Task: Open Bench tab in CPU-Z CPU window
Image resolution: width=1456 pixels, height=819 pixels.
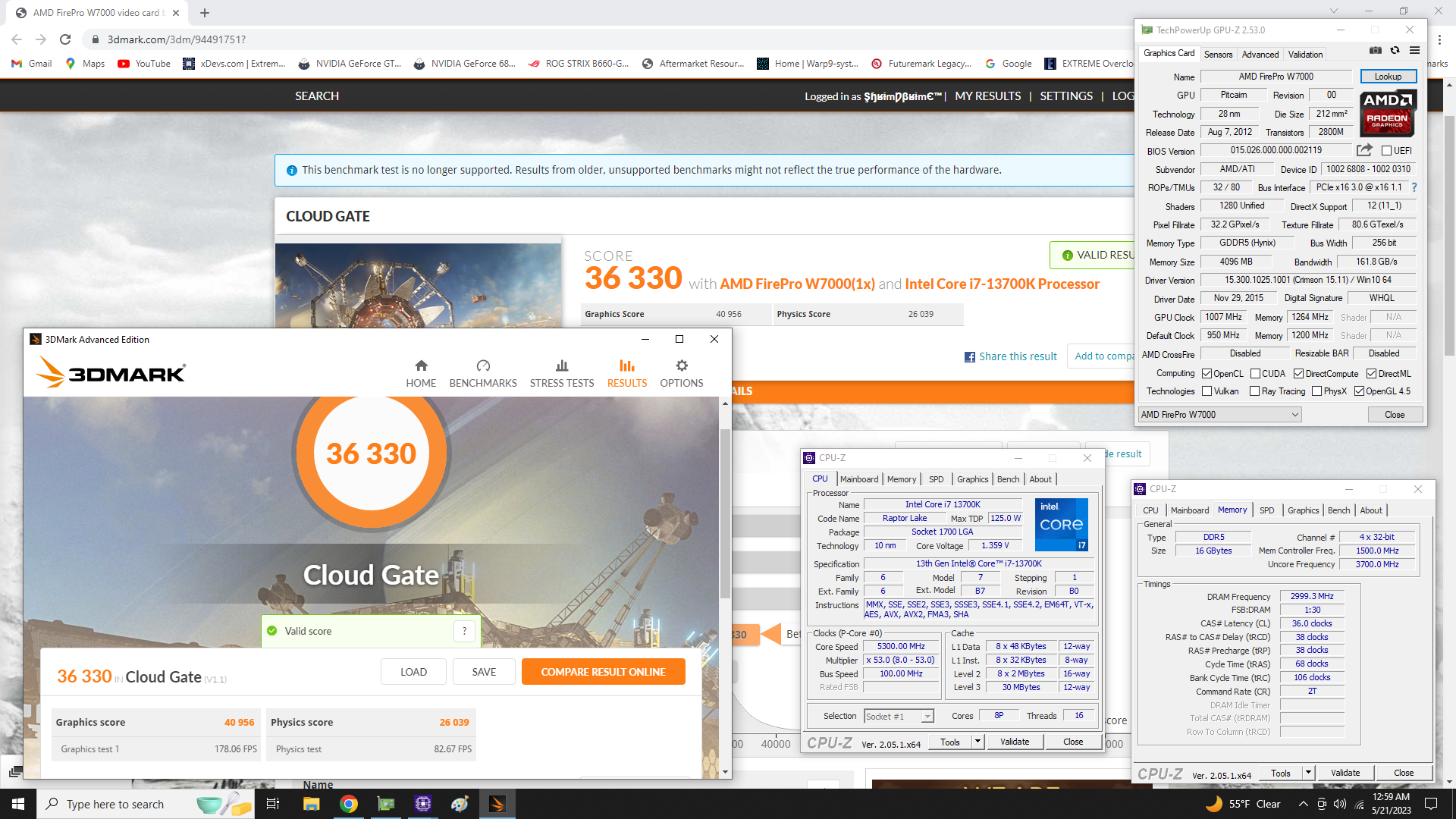Action: click(1008, 479)
